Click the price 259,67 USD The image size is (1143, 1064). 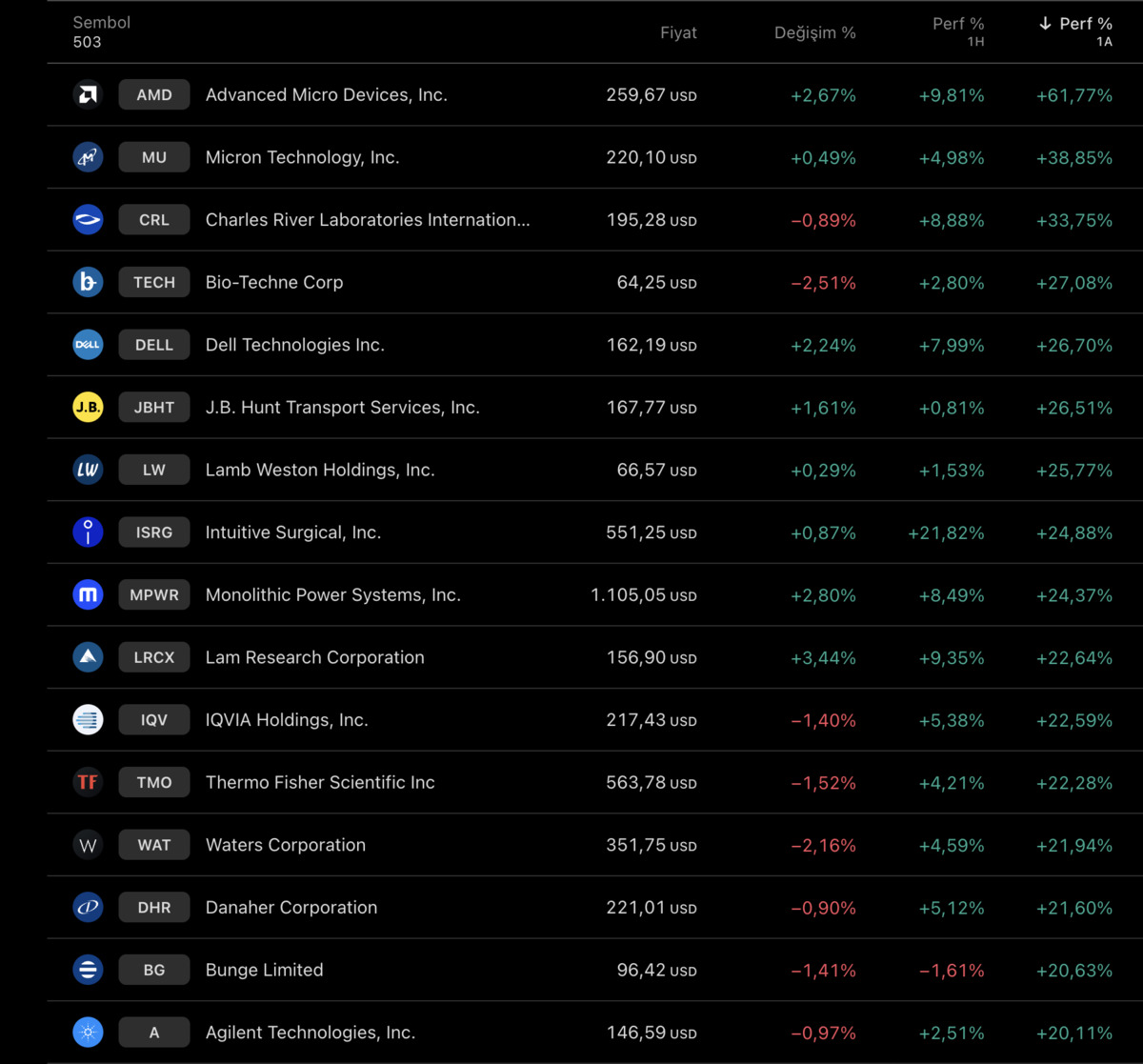click(652, 94)
